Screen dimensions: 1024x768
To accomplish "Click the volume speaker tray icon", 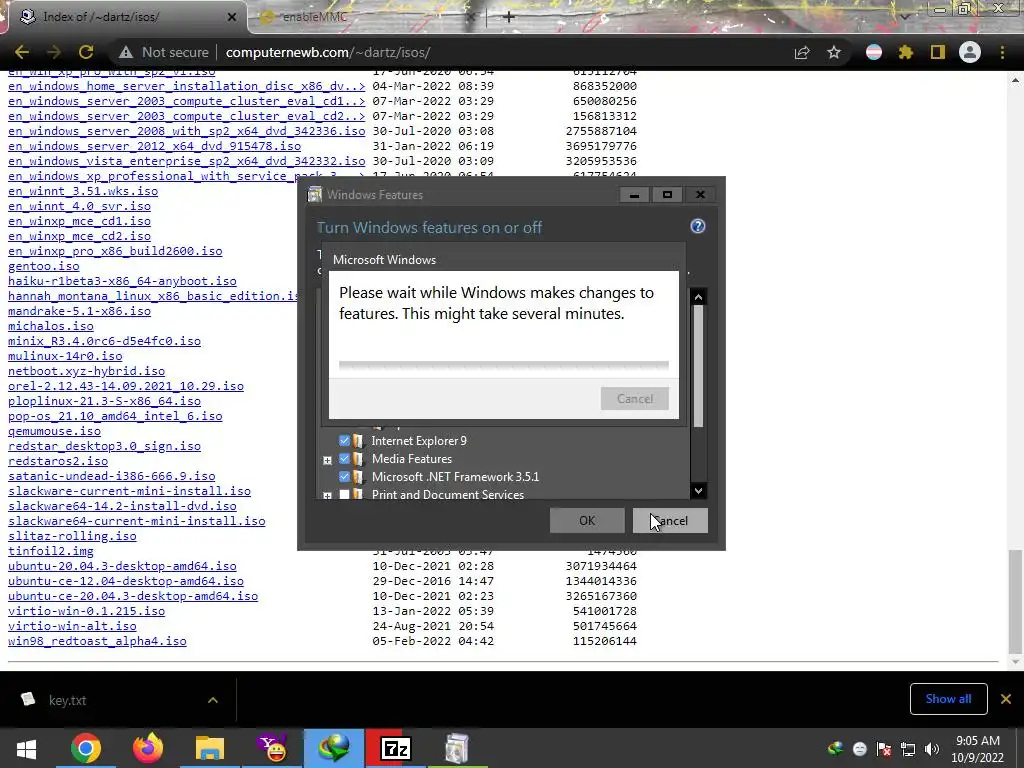I will pos(932,749).
